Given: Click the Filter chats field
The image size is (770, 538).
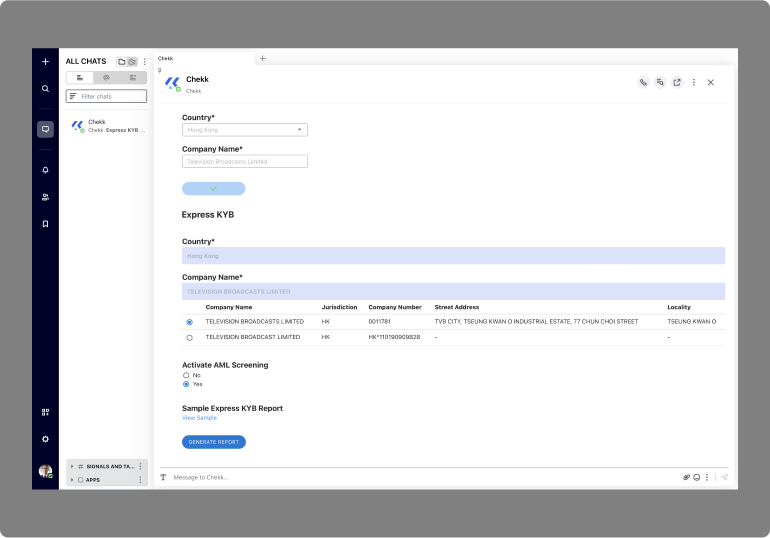Looking at the screenshot, I should click(106, 96).
